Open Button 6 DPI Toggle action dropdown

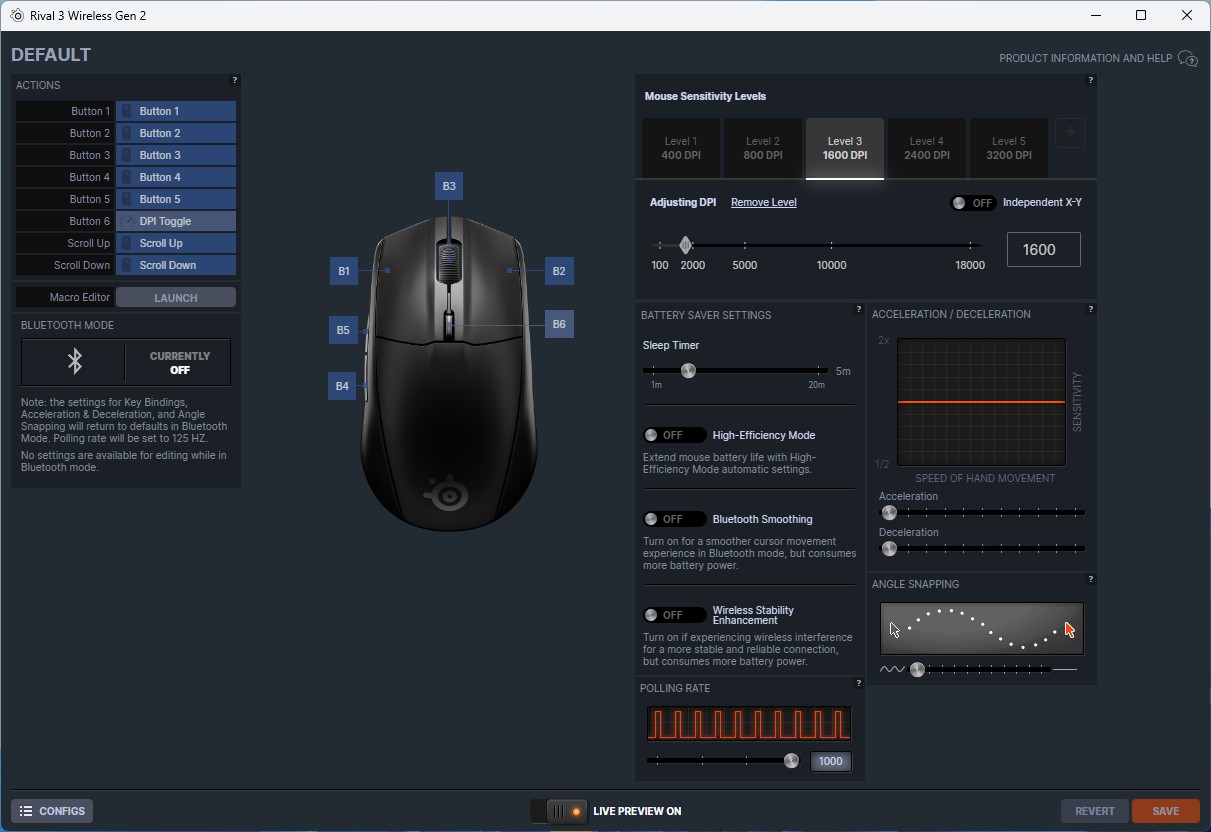point(176,221)
